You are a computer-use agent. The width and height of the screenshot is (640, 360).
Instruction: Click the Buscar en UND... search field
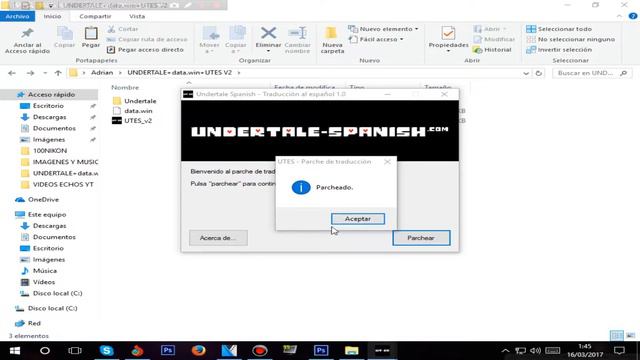tap(592, 73)
